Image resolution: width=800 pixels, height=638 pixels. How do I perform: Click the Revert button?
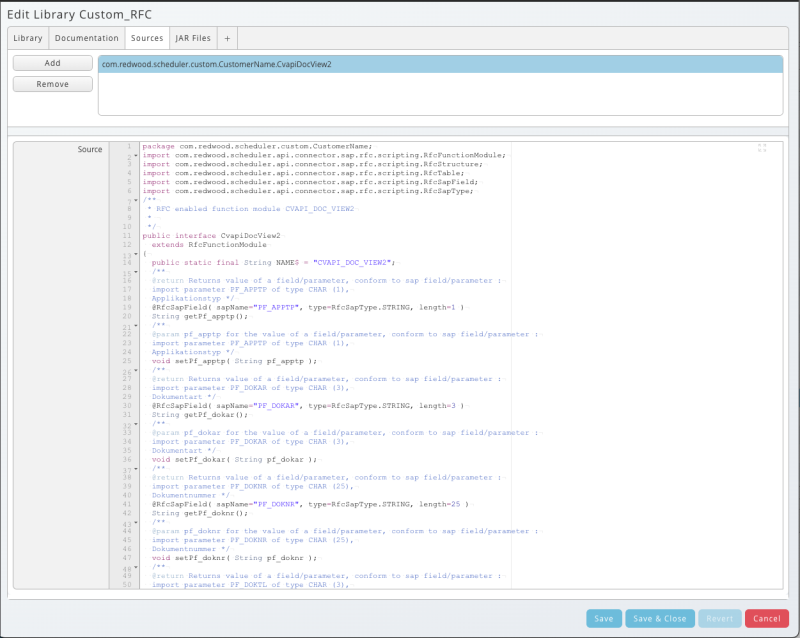point(719,619)
